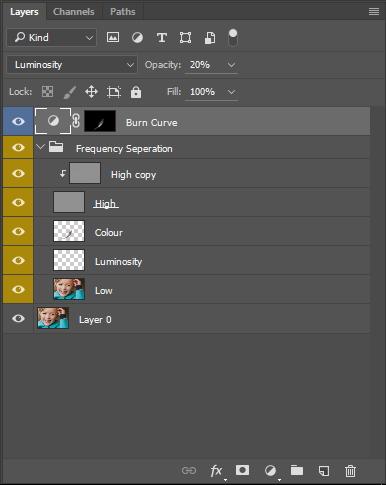
Task: Filter for pixel layers icon
Action: (113, 37)
